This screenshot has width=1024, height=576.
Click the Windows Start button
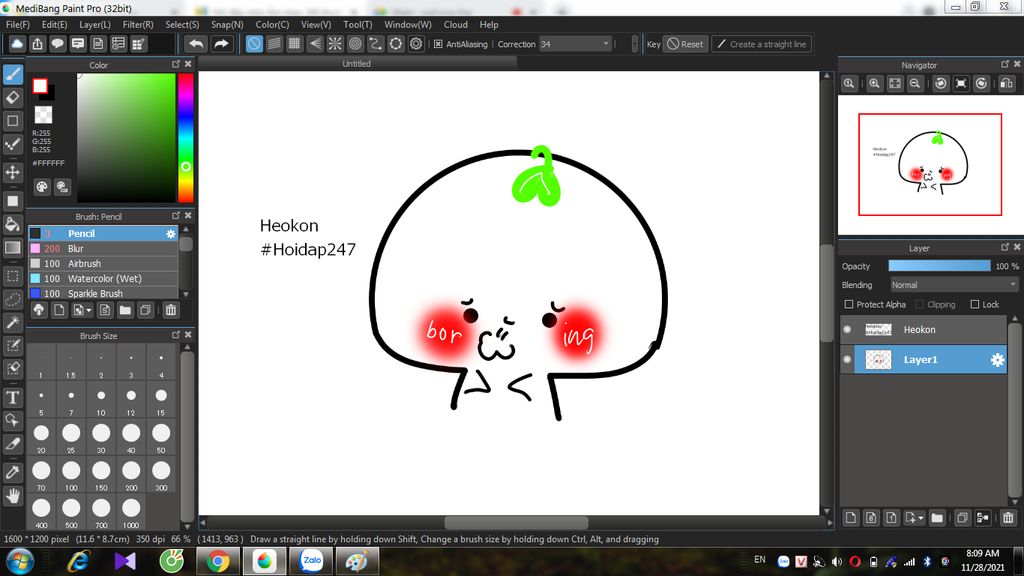(20, 562)
